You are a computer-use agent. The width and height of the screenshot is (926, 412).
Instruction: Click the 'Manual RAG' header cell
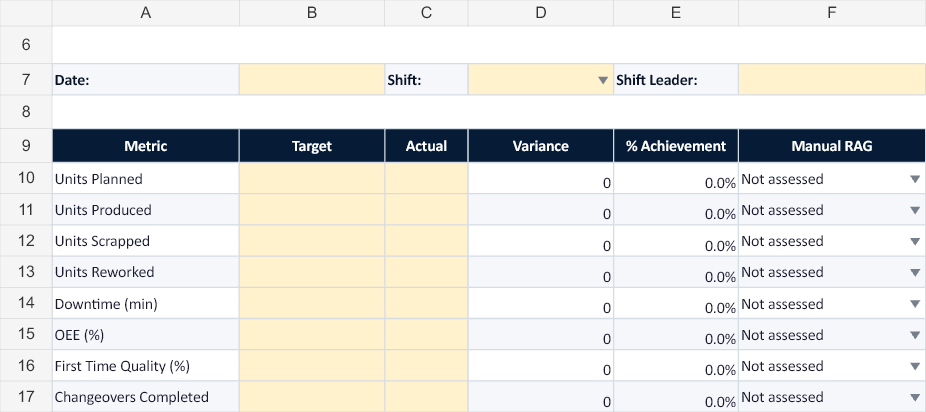[832, 146]
